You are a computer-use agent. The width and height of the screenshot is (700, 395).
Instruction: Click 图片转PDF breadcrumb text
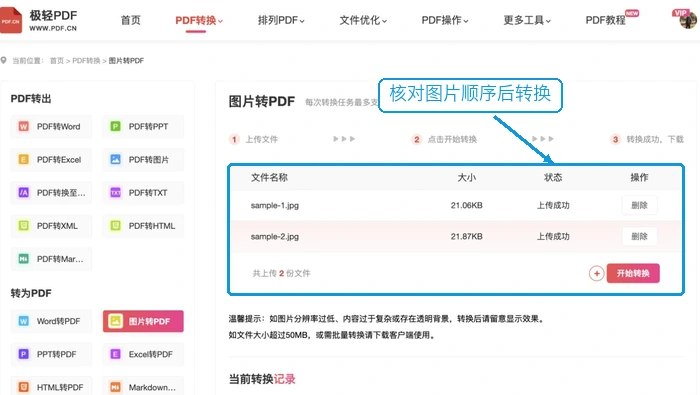pos(126,61)
